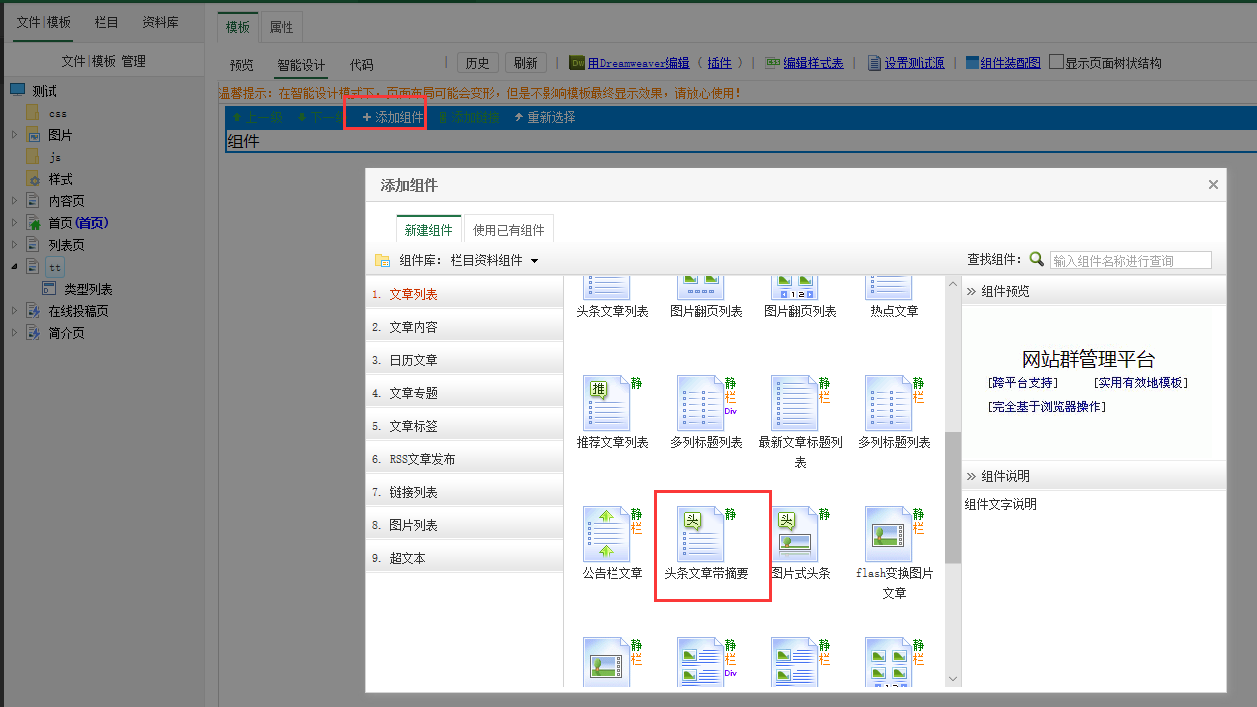Open the 模板 tab

pyautogui.click(x=238, y=27)
